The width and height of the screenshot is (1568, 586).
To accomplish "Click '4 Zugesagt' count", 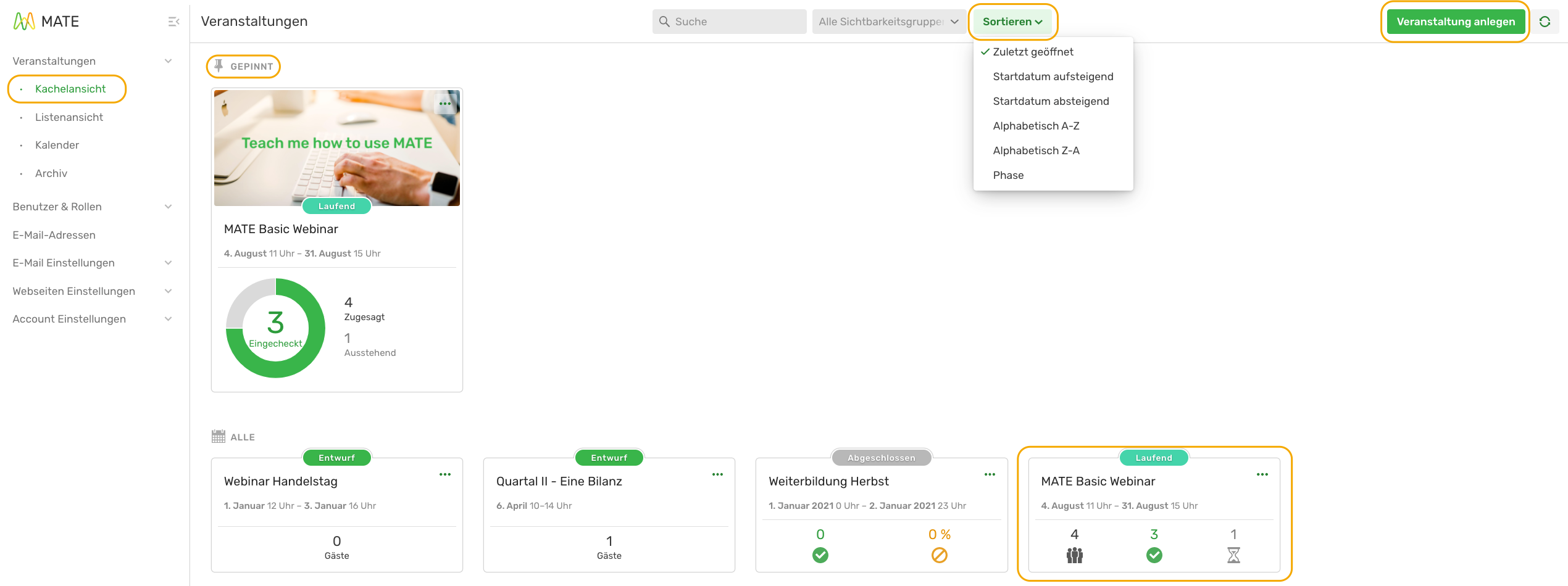I will coord(364,309).
